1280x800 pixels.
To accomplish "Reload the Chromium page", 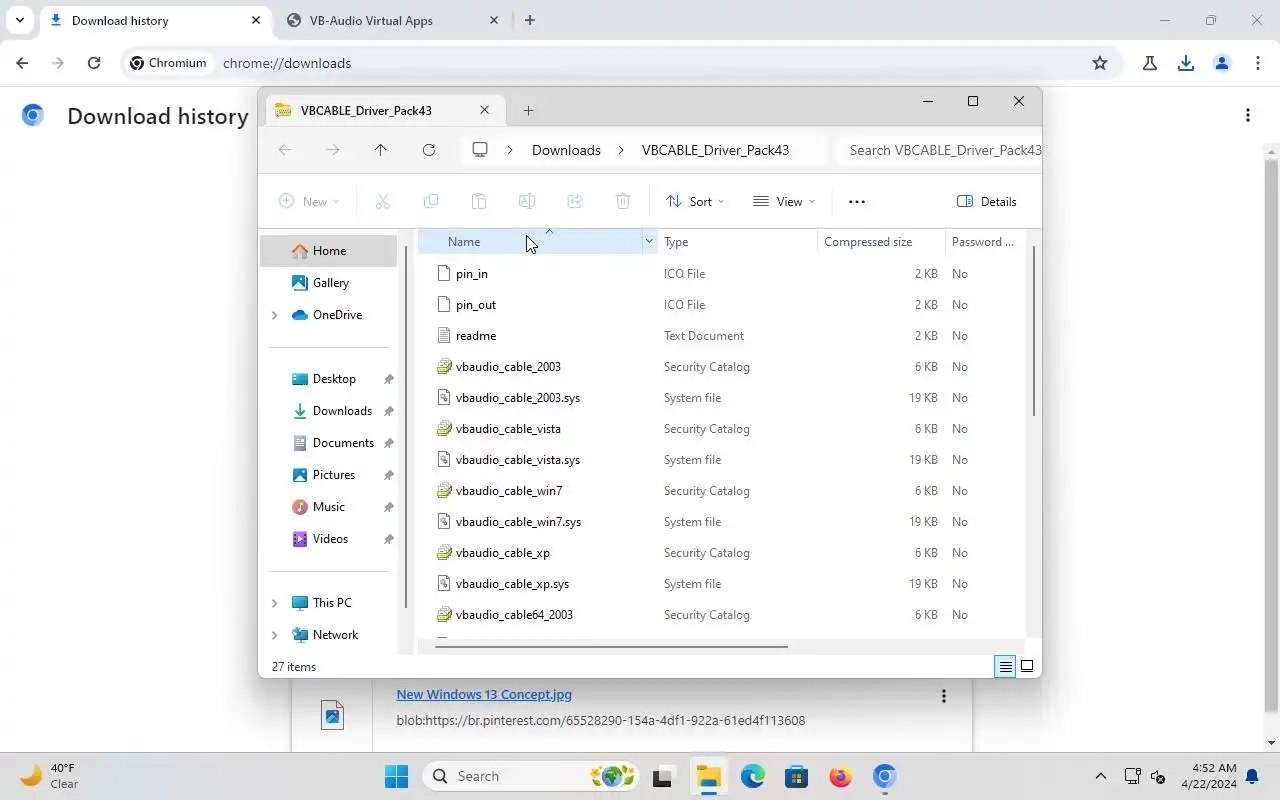I will tap(94, 63).
